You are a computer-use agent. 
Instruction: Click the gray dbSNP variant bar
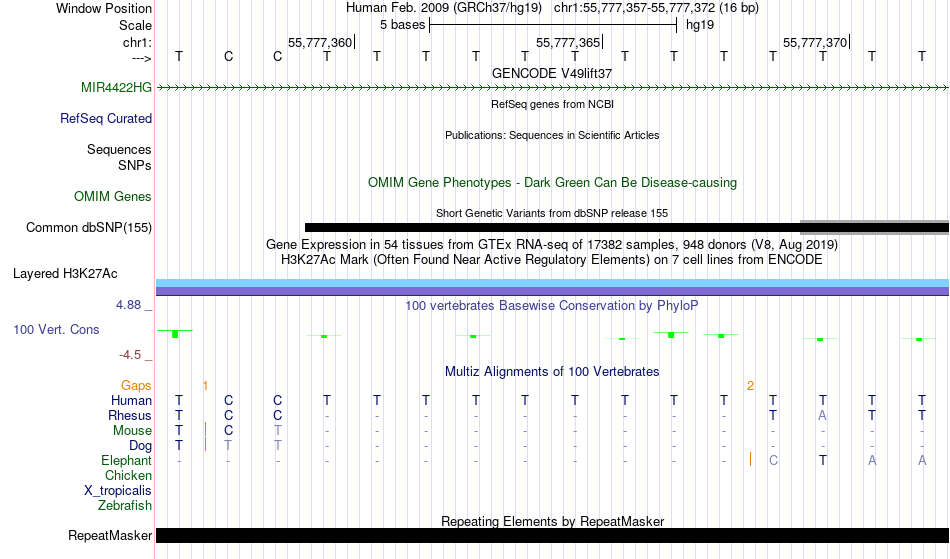874,227
